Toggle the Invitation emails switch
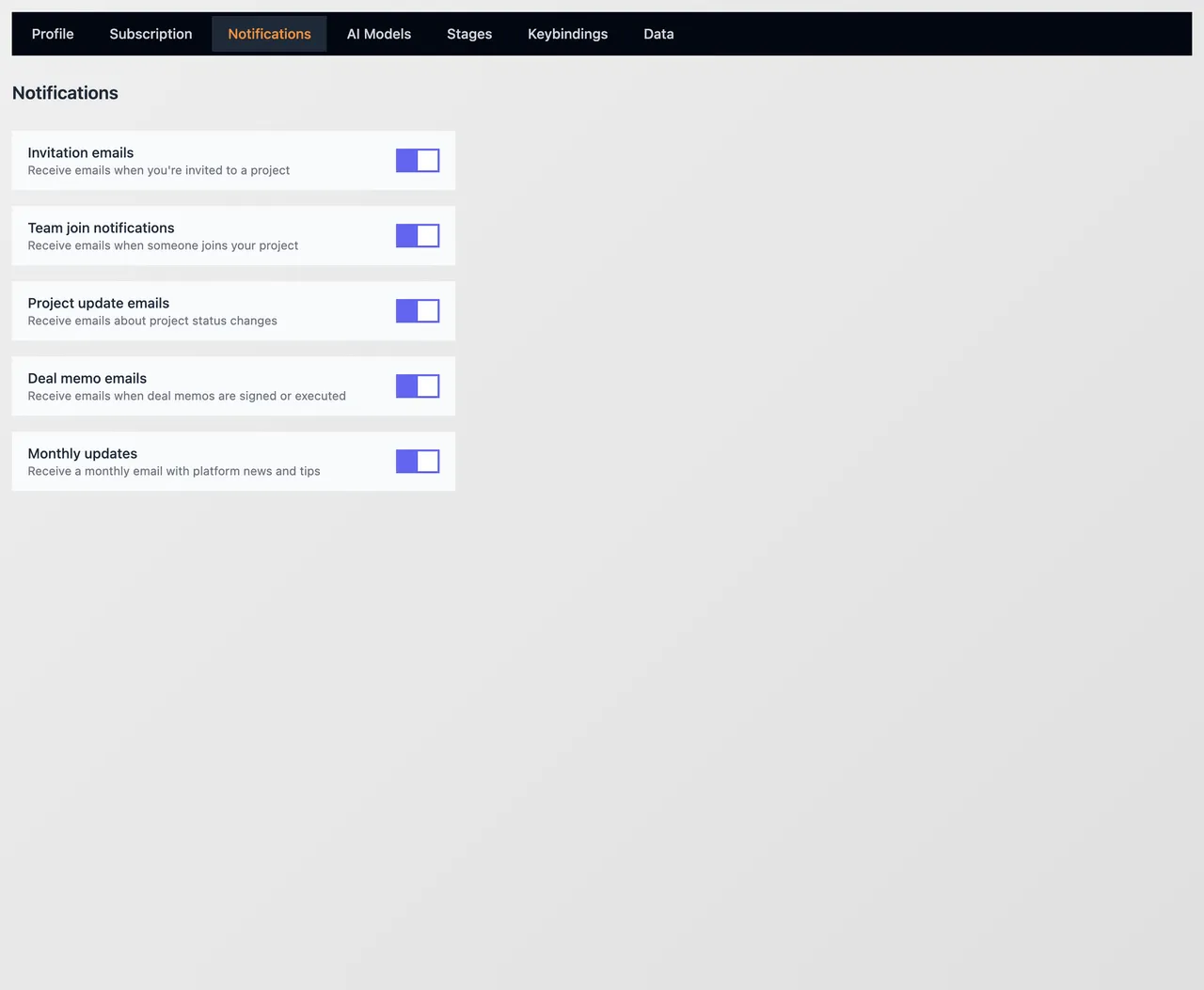The width and height of the screenshot is (1204, 990). [418, 161]
